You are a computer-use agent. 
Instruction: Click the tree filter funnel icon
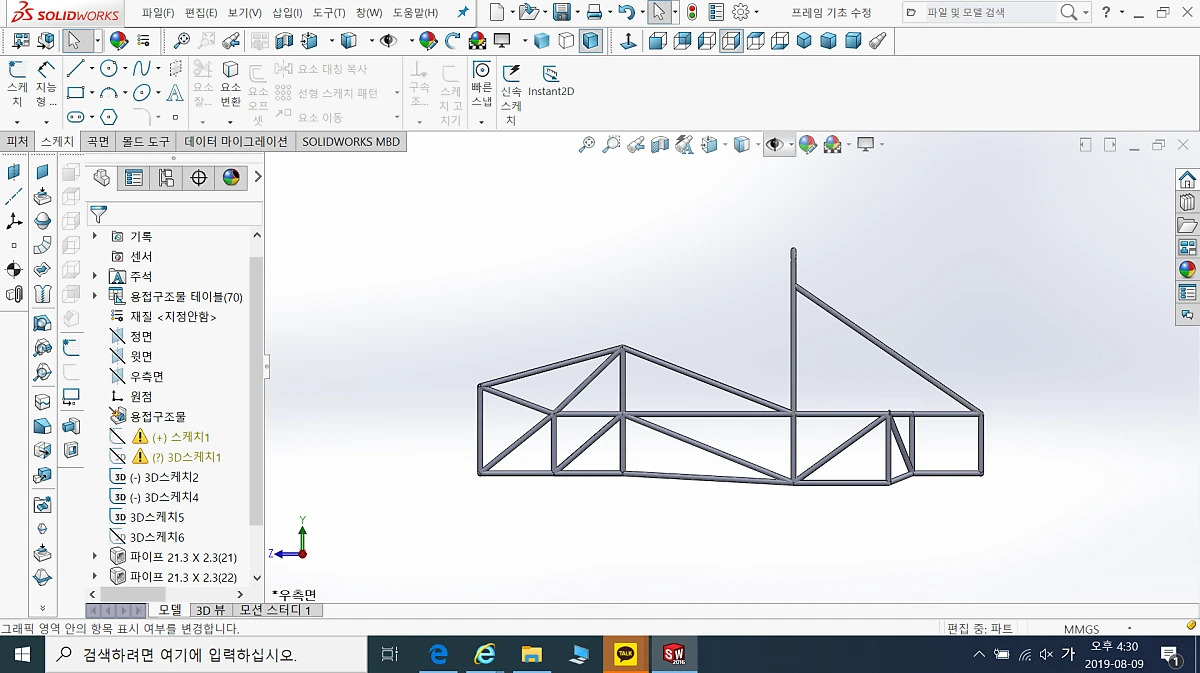[x=98, y=214]
